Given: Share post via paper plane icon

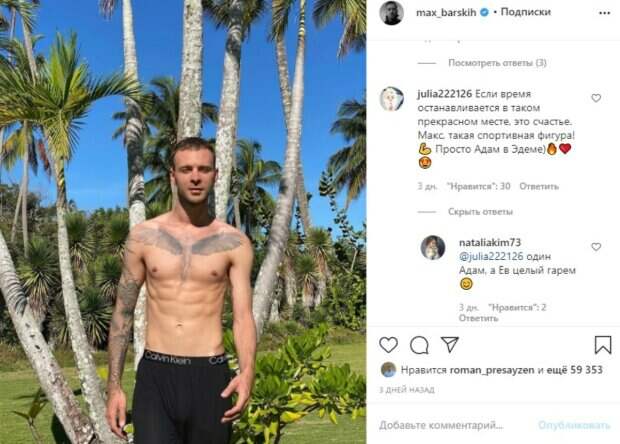Looking at the screenshot, I should [x=450, y=344].
